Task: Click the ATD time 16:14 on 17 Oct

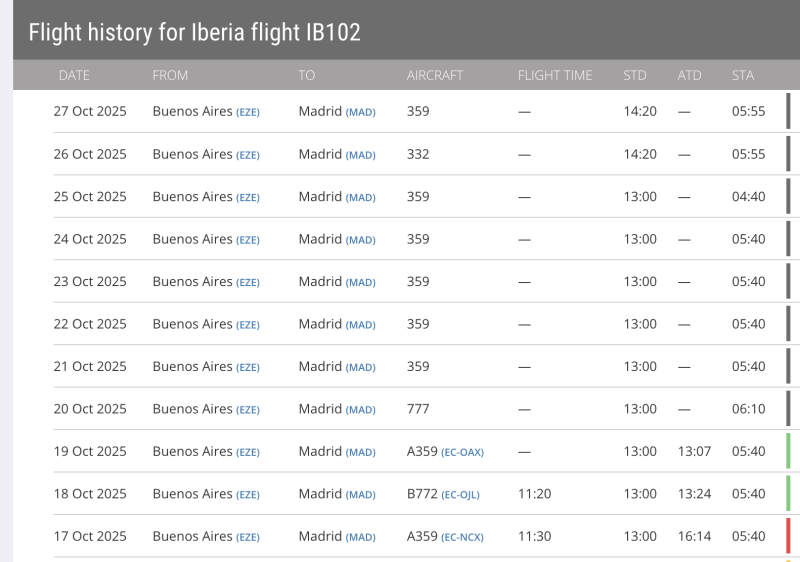Action: 694,536
